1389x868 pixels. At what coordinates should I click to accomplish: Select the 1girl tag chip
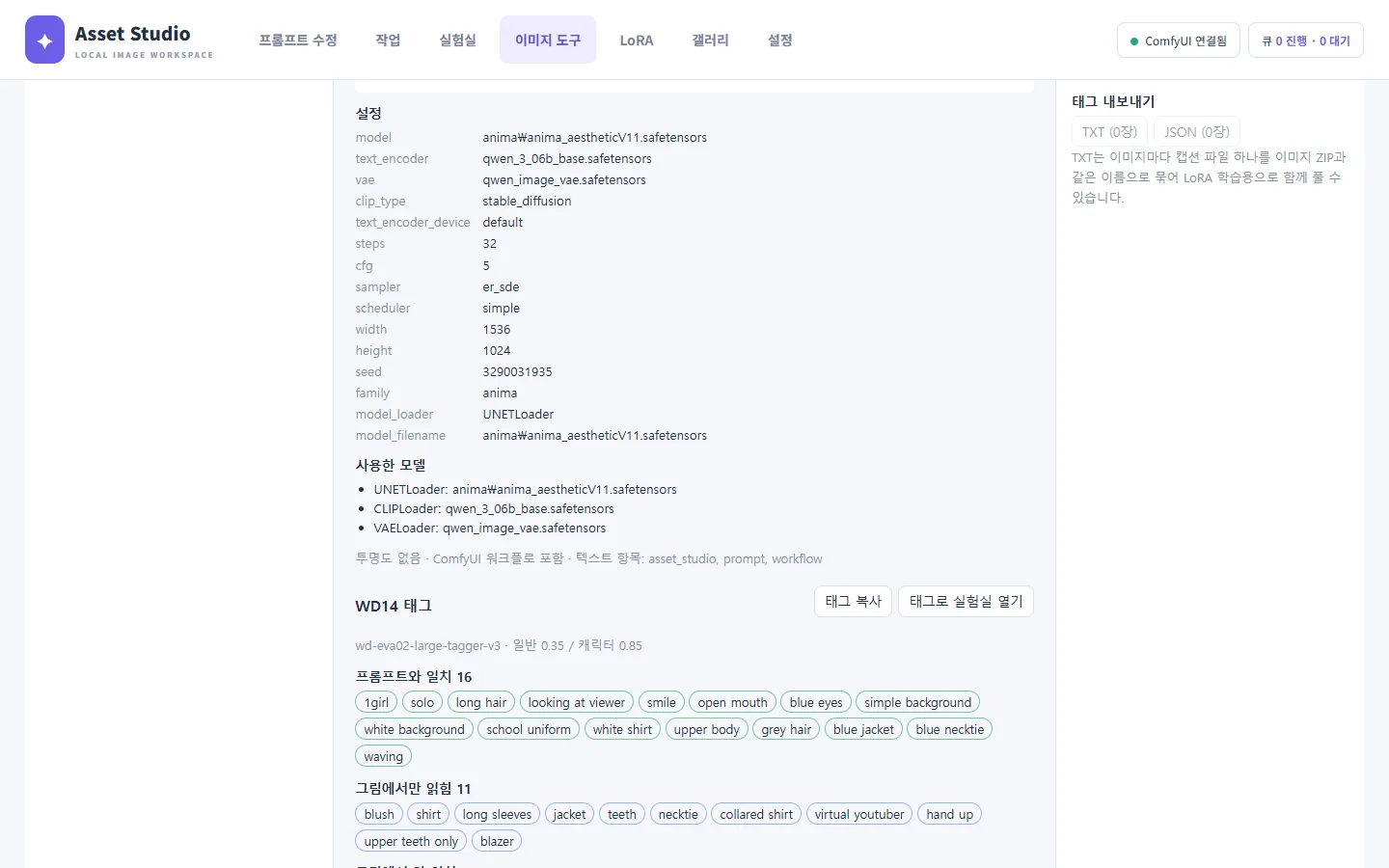pos(376,702)
